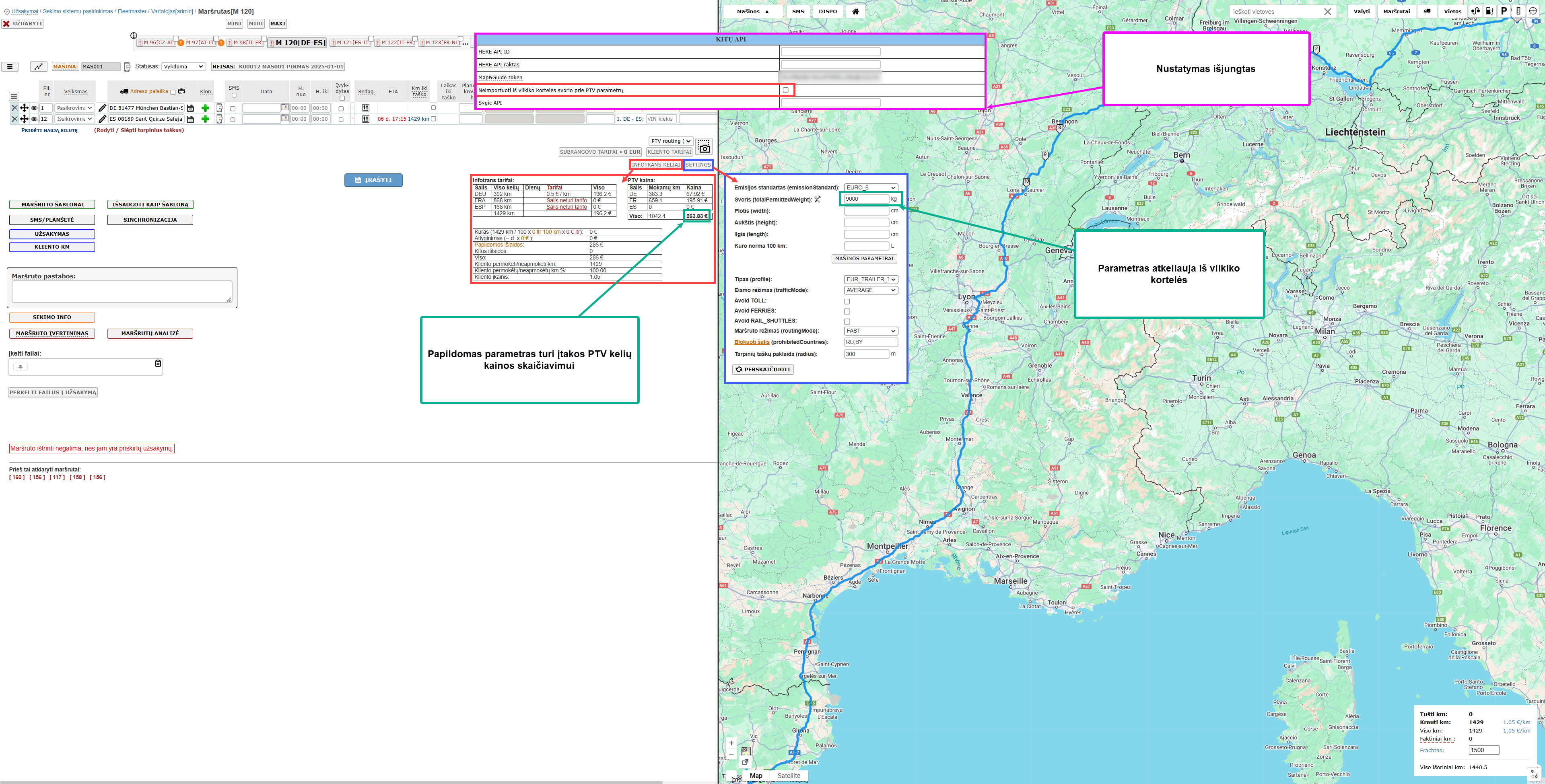Toggle visibility eye for row 12
The height and width of the screenshot is (784, 1545).
click(34, 119)
